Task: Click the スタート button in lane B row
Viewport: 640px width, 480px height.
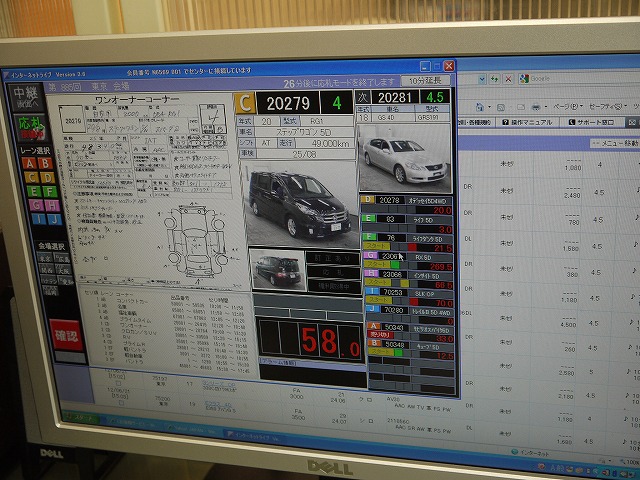Action: [x=382, y=351]
